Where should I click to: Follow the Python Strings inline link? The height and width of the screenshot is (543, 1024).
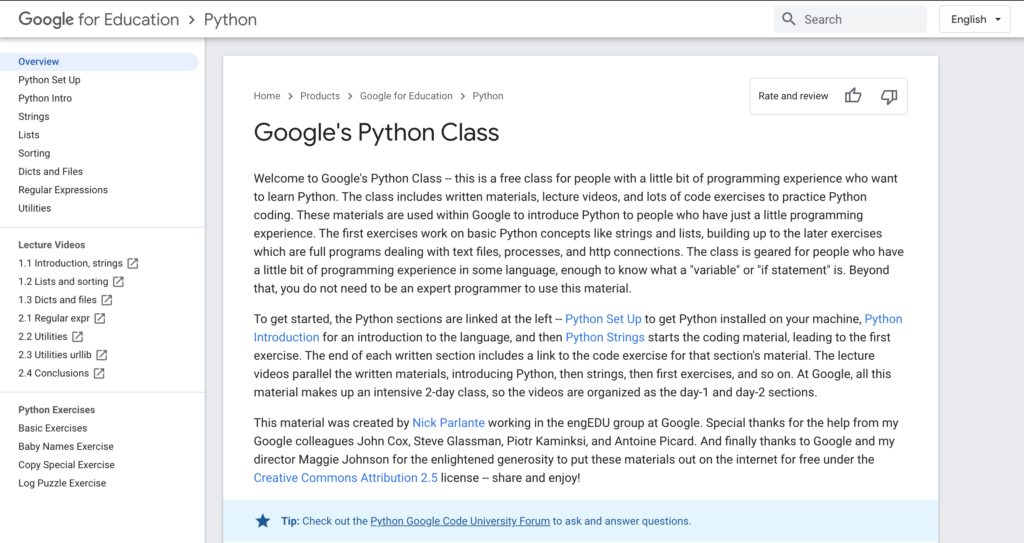click(605, 337)
